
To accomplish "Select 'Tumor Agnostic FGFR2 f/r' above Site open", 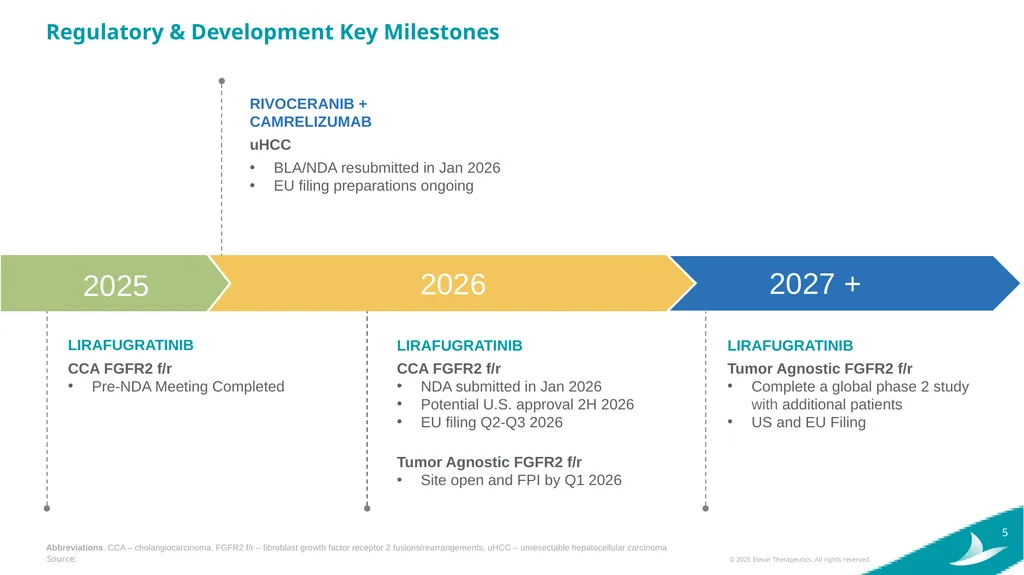I will [489, 462].
